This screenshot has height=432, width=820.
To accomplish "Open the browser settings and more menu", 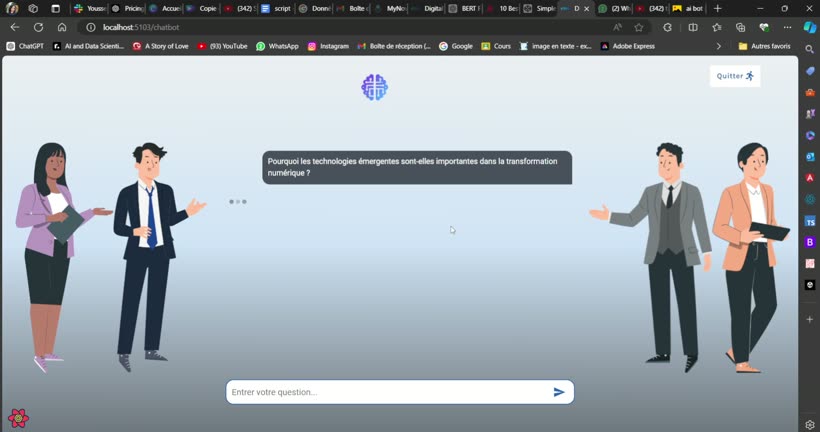I will [x=787, y=27].
